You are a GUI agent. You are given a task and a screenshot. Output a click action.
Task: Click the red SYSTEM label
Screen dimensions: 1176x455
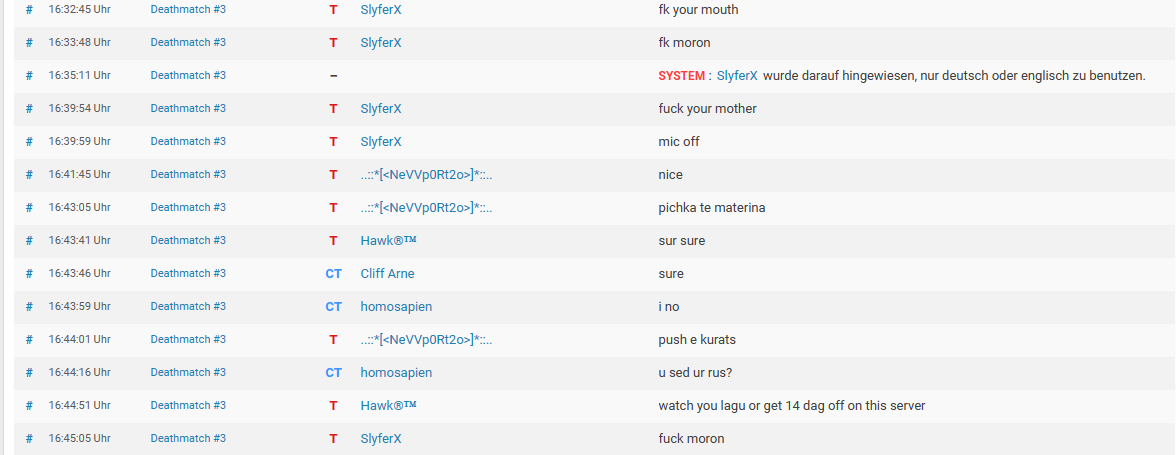pyautogui.click(x=681, y=76)
